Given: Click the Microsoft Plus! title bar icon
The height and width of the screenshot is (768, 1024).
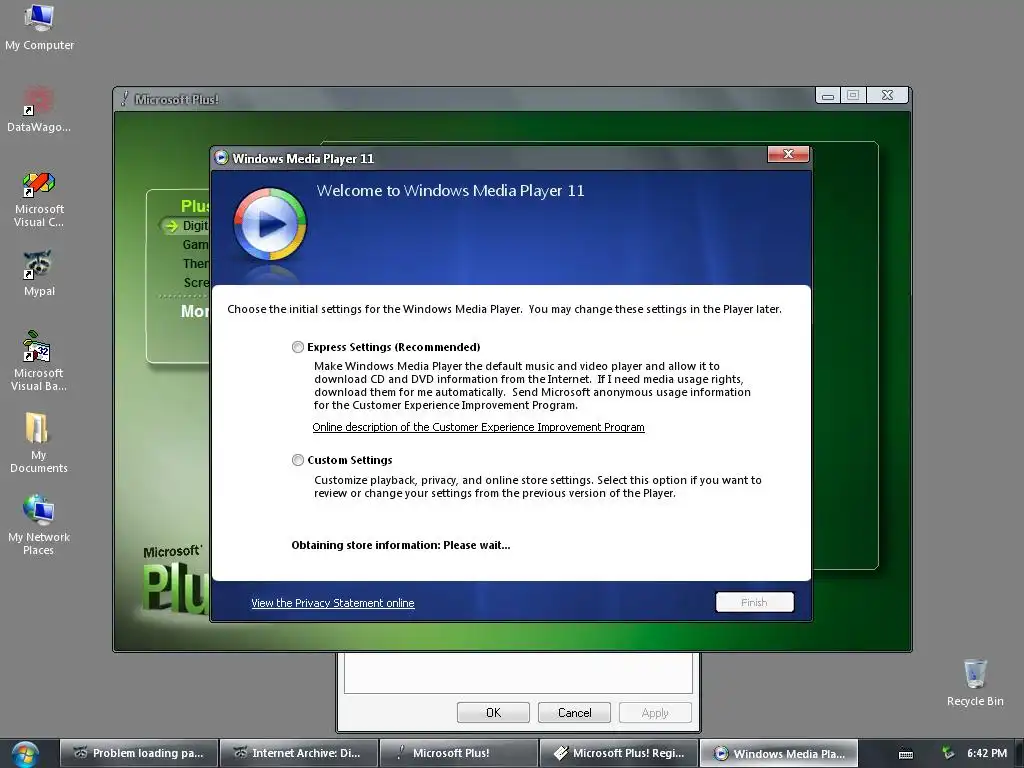Looking at the screenshot, I should coord(124,99).
